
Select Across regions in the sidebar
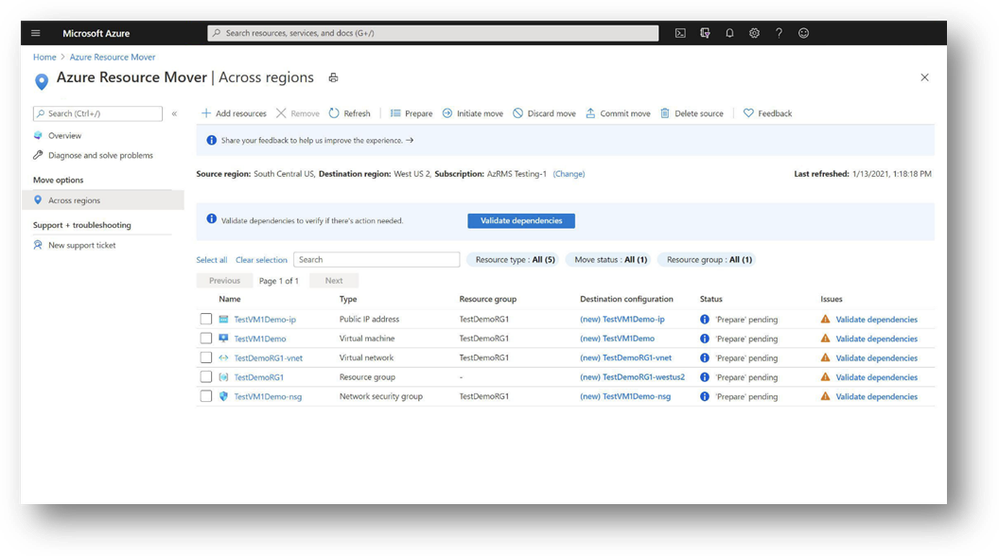tap(103, 200)
